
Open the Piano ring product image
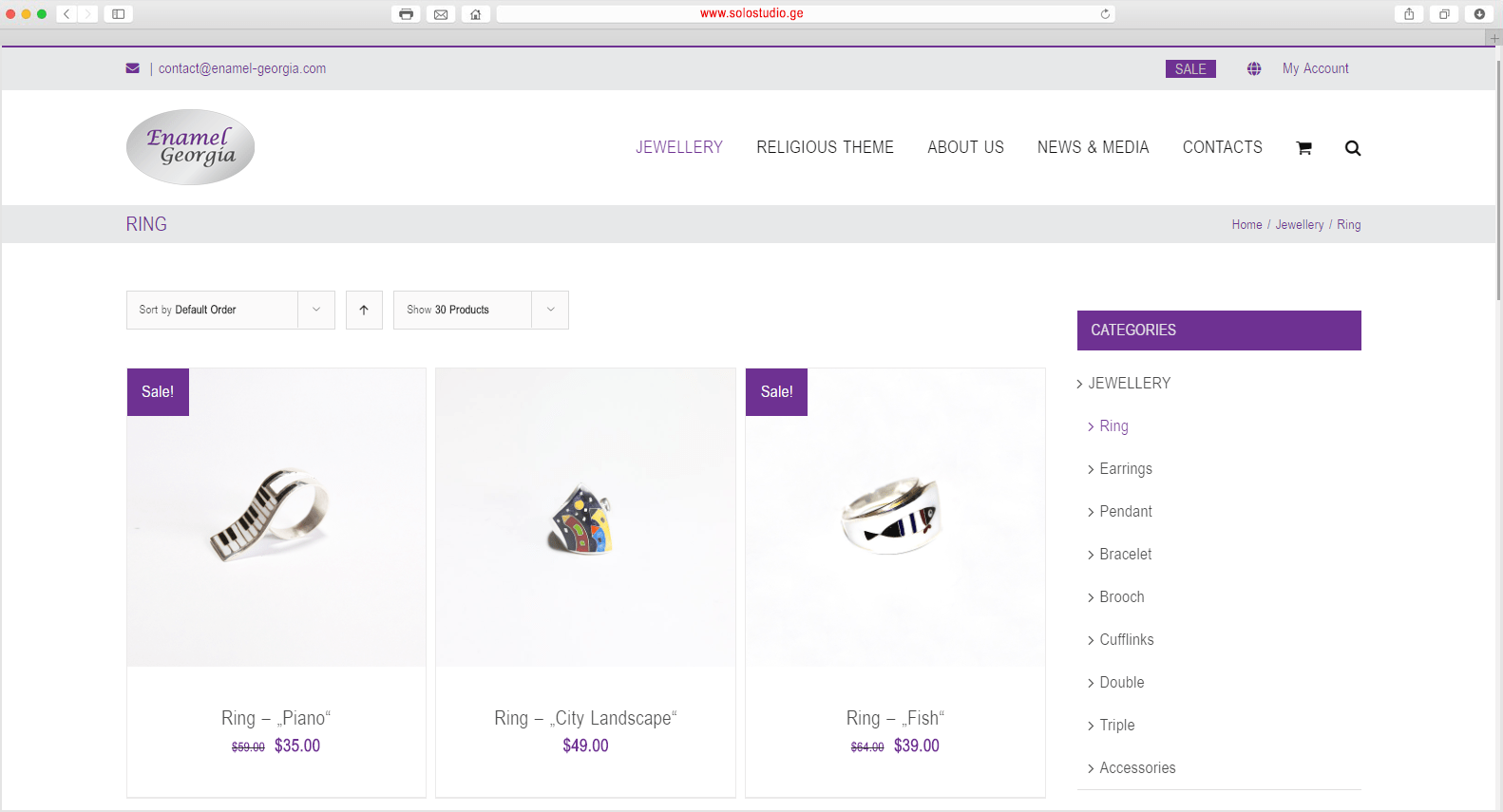coord(276,518)
